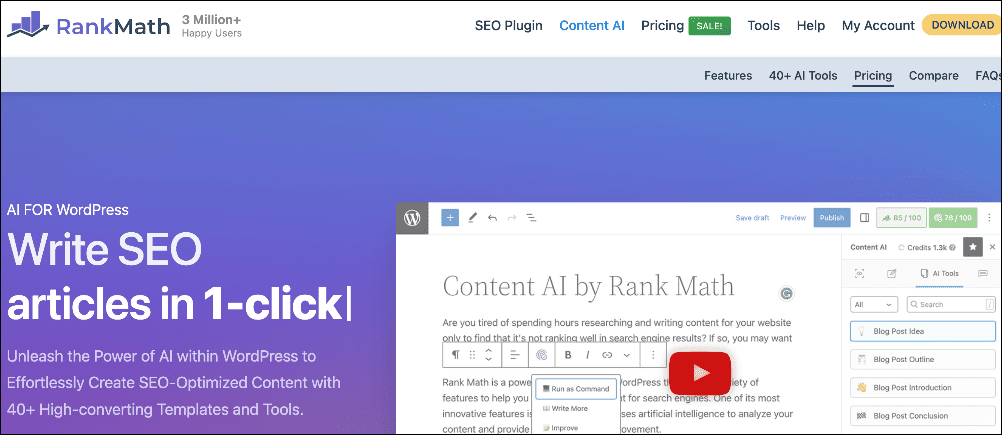Select the Blog Post Introduction tool
The width and height of the screenshot is (1002, 435).
pos(923,387)
